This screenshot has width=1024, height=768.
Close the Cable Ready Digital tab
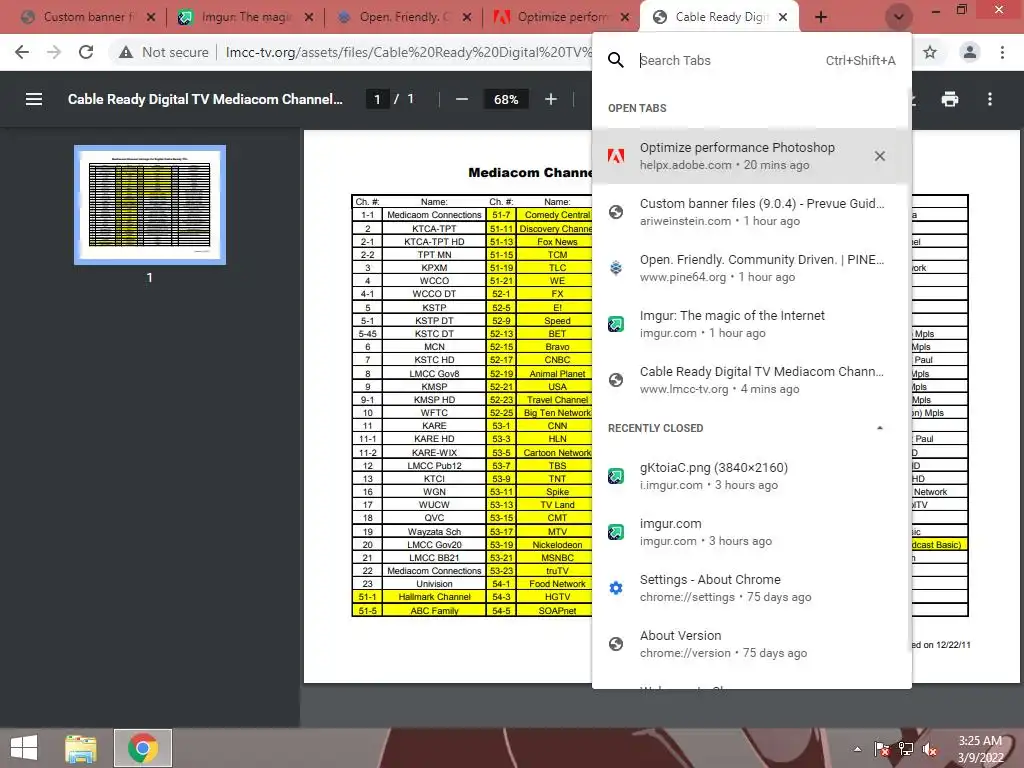tap(783, 18)
